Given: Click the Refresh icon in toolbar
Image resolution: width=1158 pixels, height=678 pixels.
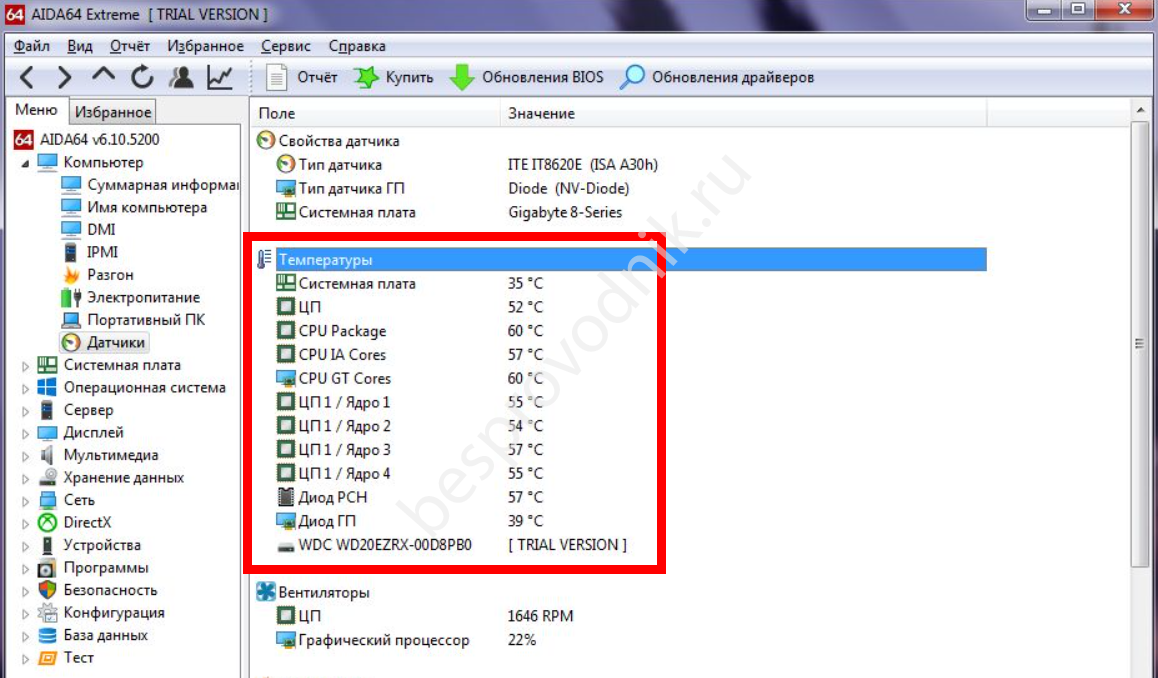Looking at the screenshot, I should coord(142,77).
